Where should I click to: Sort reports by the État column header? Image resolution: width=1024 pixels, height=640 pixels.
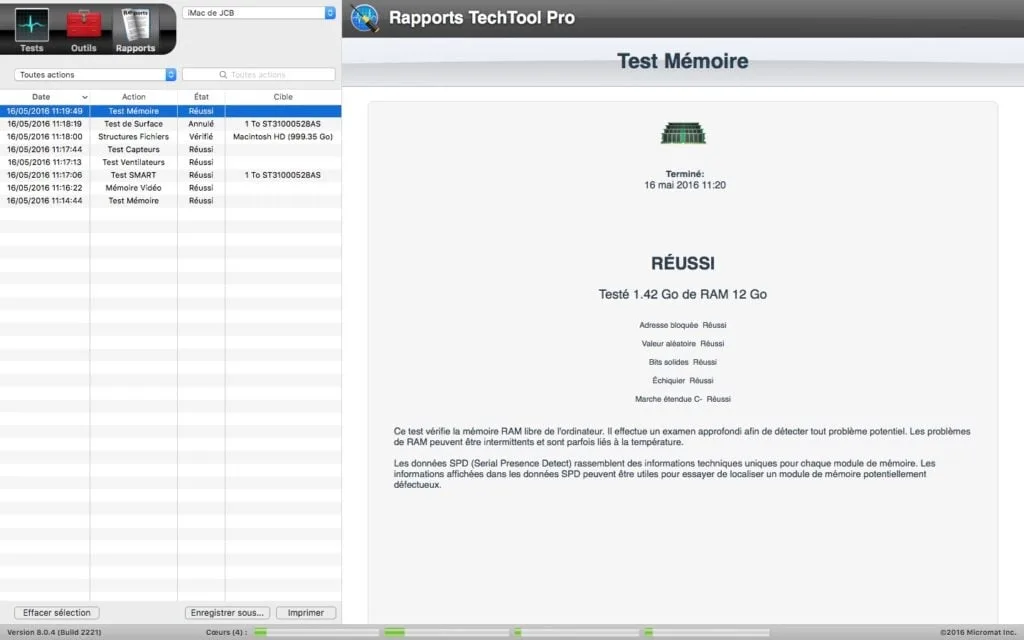coord(201,97)
